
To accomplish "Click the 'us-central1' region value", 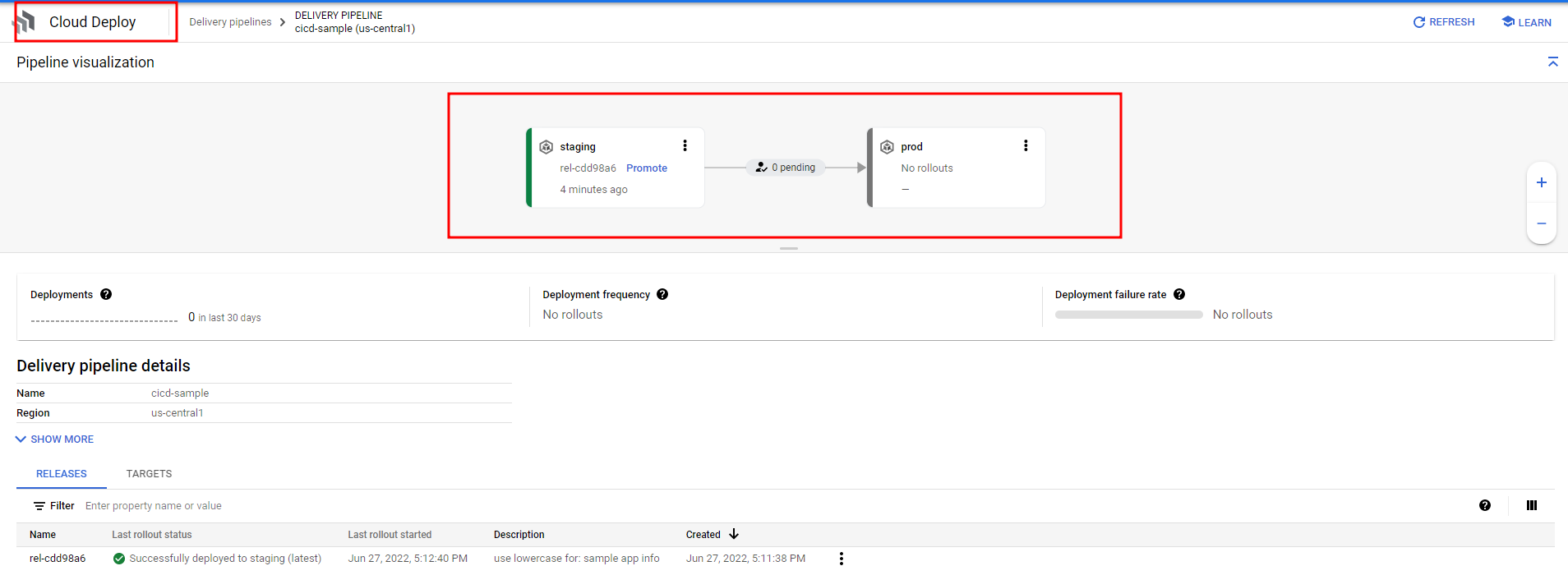I will click(x=177, y=413).
